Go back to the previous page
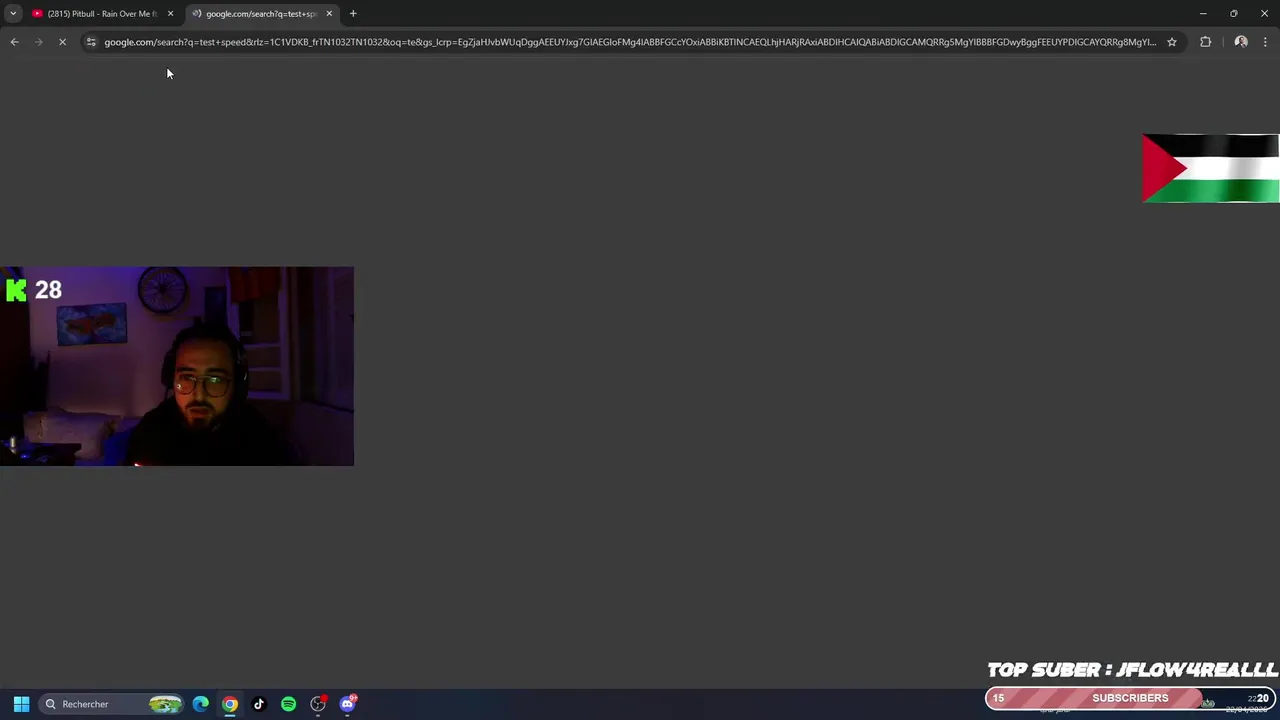The image size is (1280, 720). pyautogui.click(x=14, y=42)
